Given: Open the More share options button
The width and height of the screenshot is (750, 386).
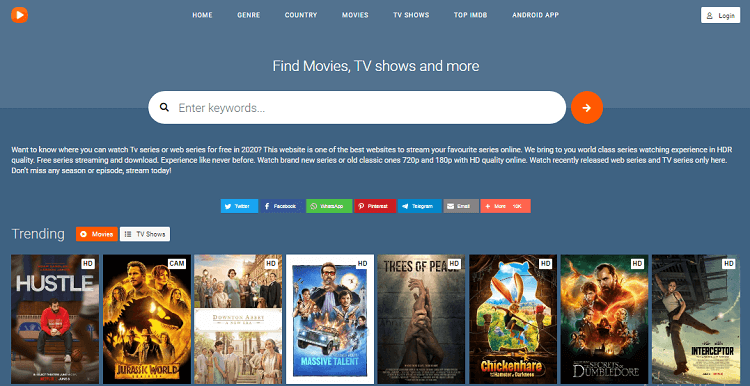Looking at the screenshot, I should (506, 206).
